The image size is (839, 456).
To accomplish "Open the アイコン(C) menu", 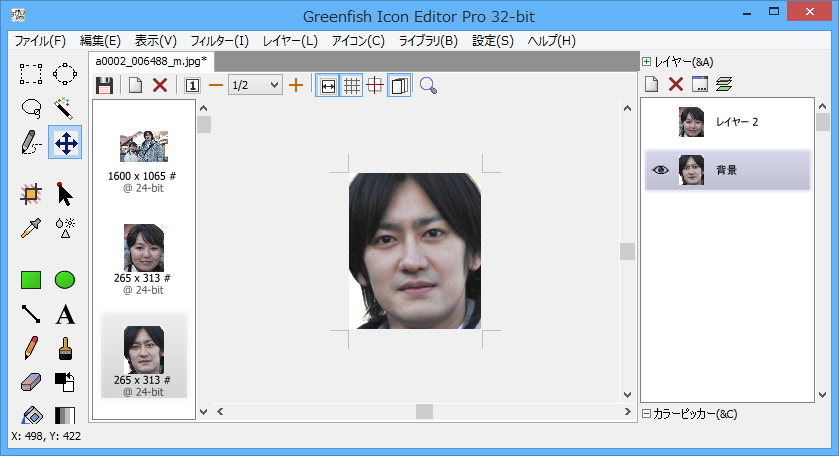I will click(358, 41).
